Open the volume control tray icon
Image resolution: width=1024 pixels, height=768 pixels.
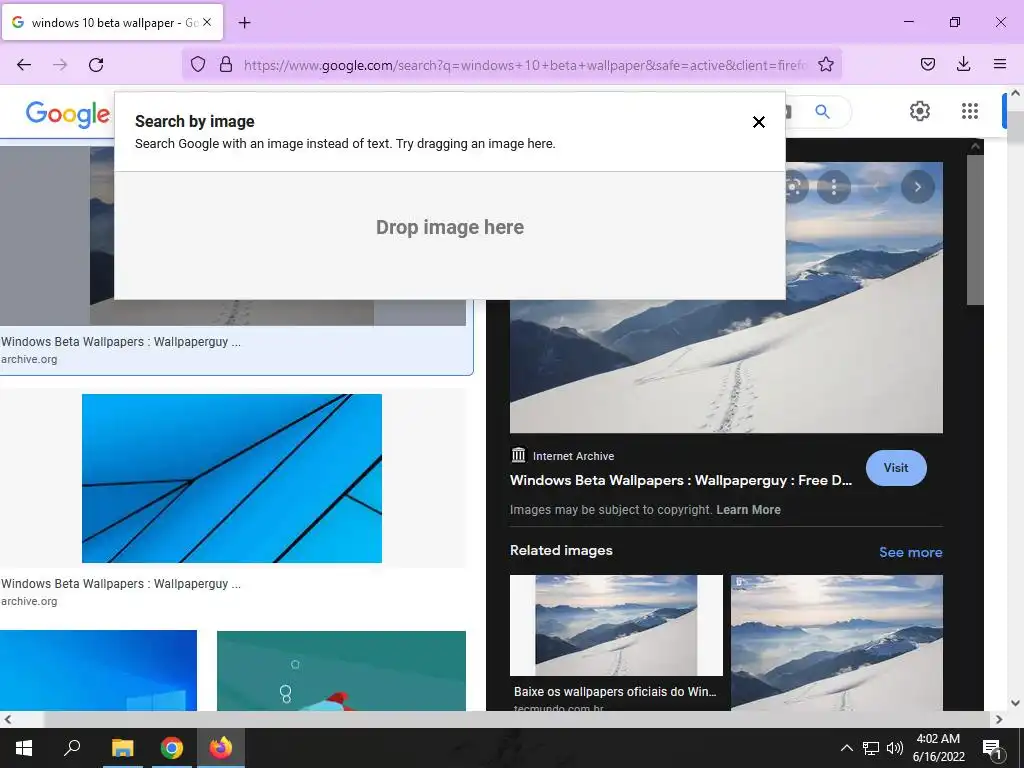coord(895,748)
